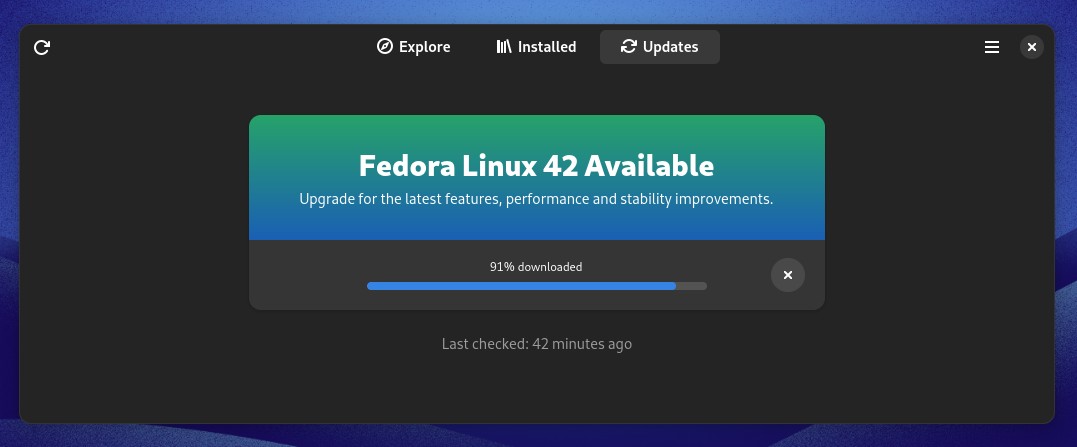Image resolution: width=1077 pixels, height=447 pixels.
Task: Click the circular arrows icon on Updates tab
Action: [x=628, y=47]
